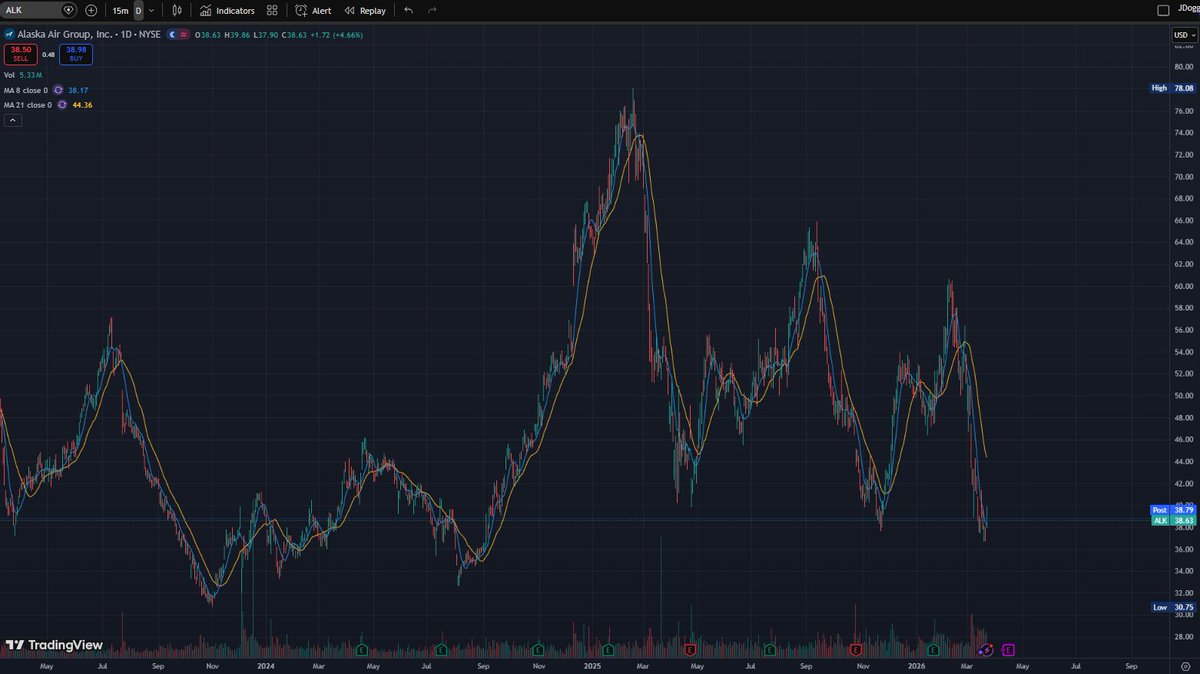
Task: Open the USD currency dropdown
Action: pyautogui.click(x=1184, y=35)
